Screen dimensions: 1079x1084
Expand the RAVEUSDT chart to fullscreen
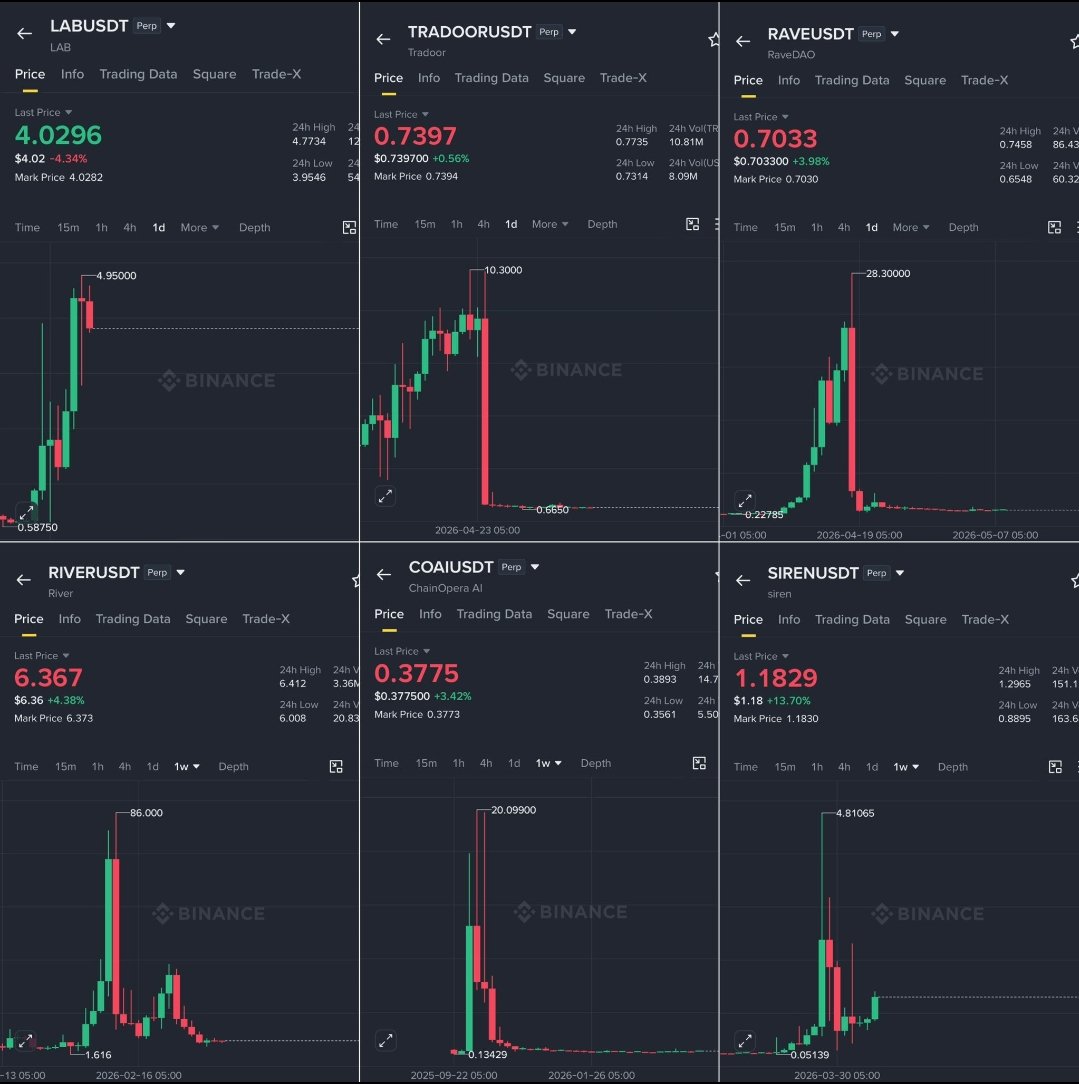tap(745, 500)
